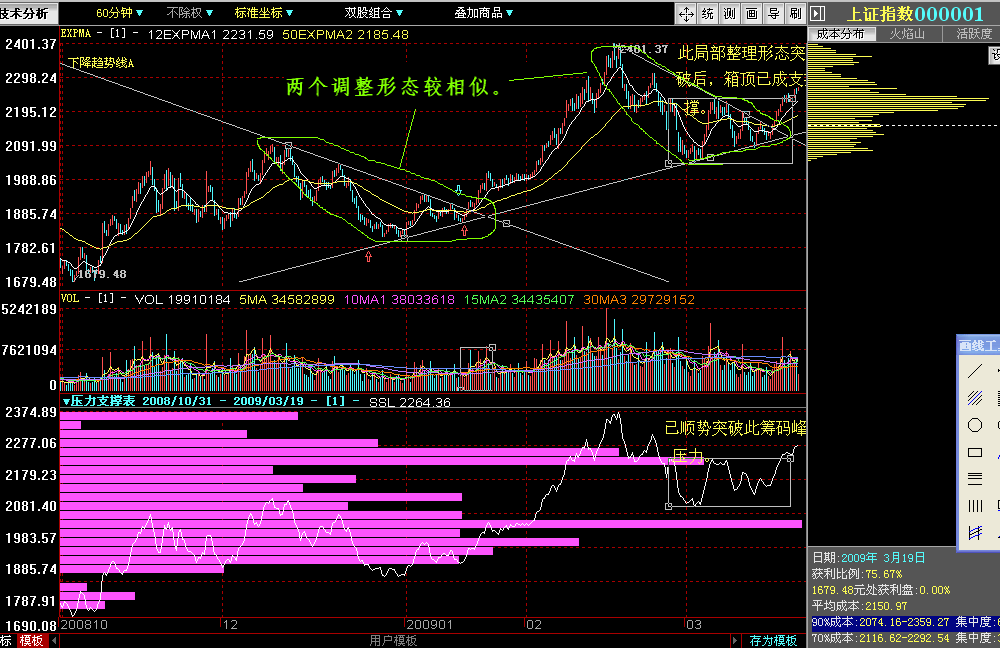Open the 不除权 adjustment dropdown
Image resolution: width=1000 pixels, height=648 pixels.
click(189, 13)
